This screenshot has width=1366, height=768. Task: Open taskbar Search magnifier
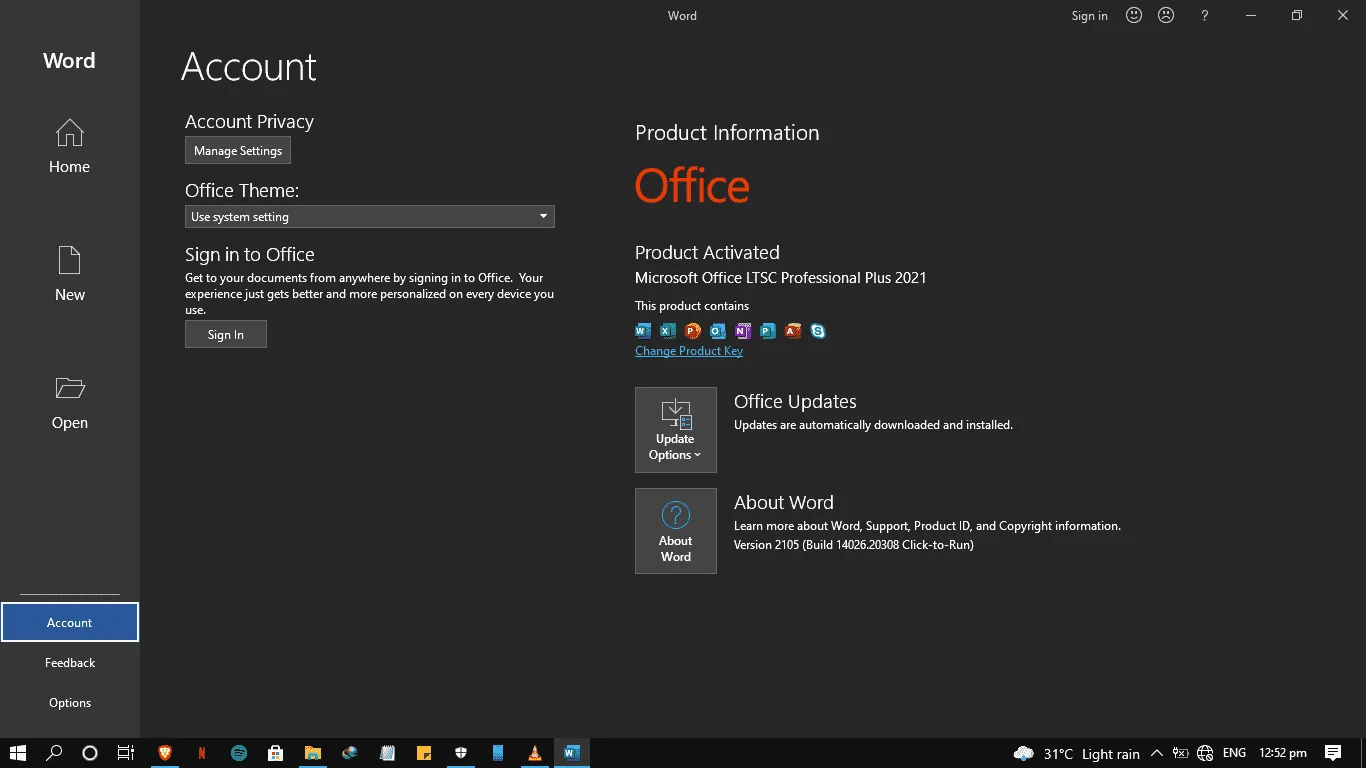point(55,753)
